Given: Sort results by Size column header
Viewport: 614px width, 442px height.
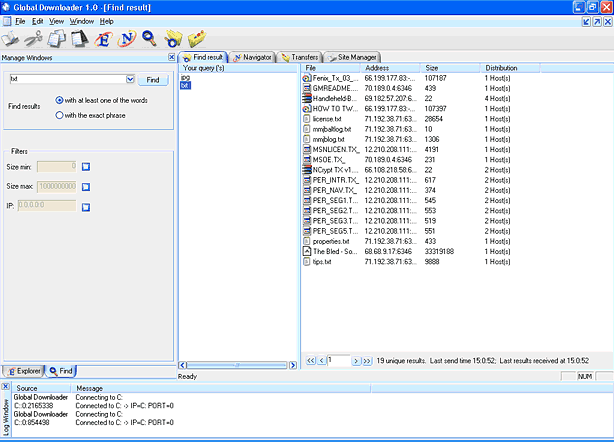Looking at the screenshot, I should tap(450, 68).
